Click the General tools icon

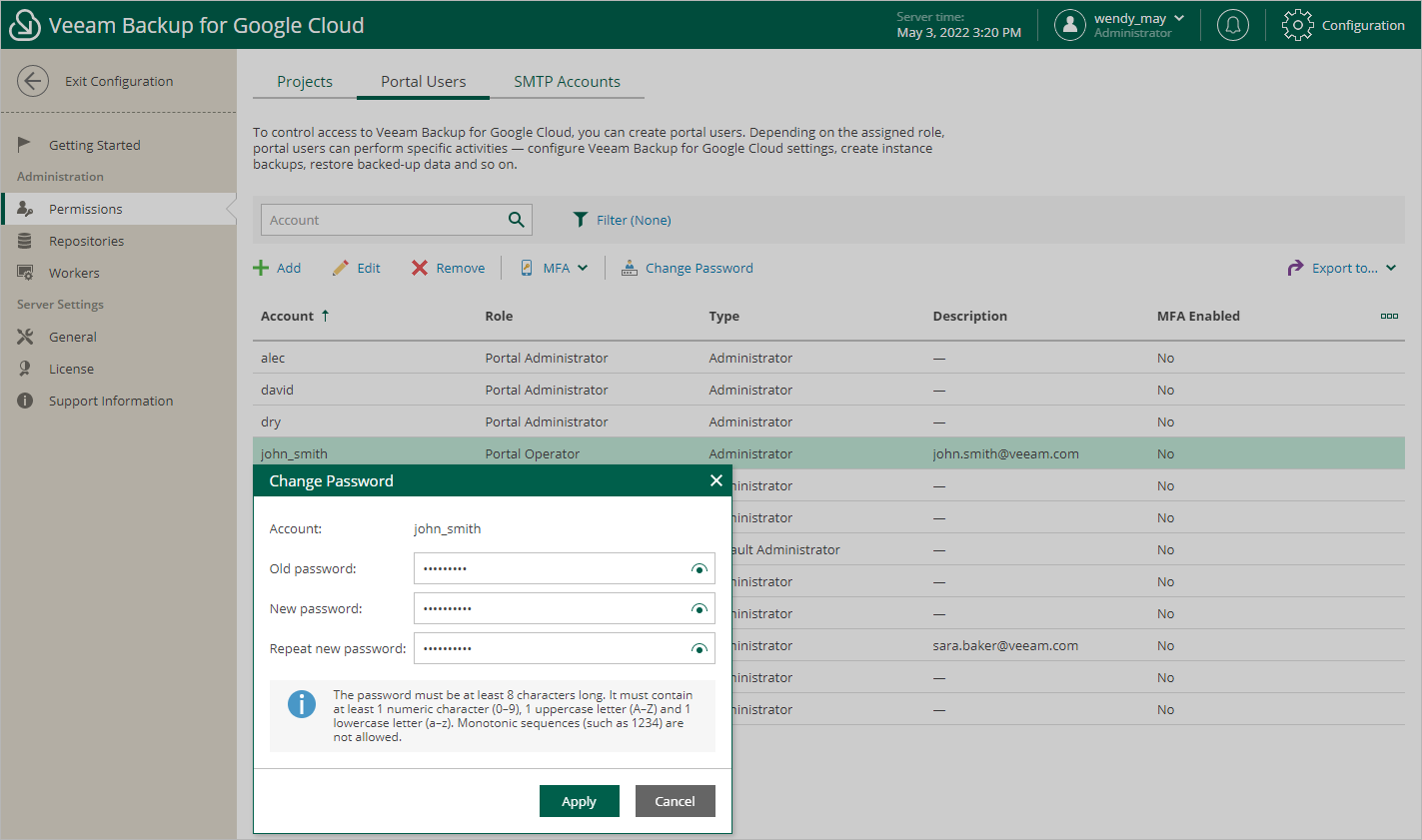pos(25,337)
